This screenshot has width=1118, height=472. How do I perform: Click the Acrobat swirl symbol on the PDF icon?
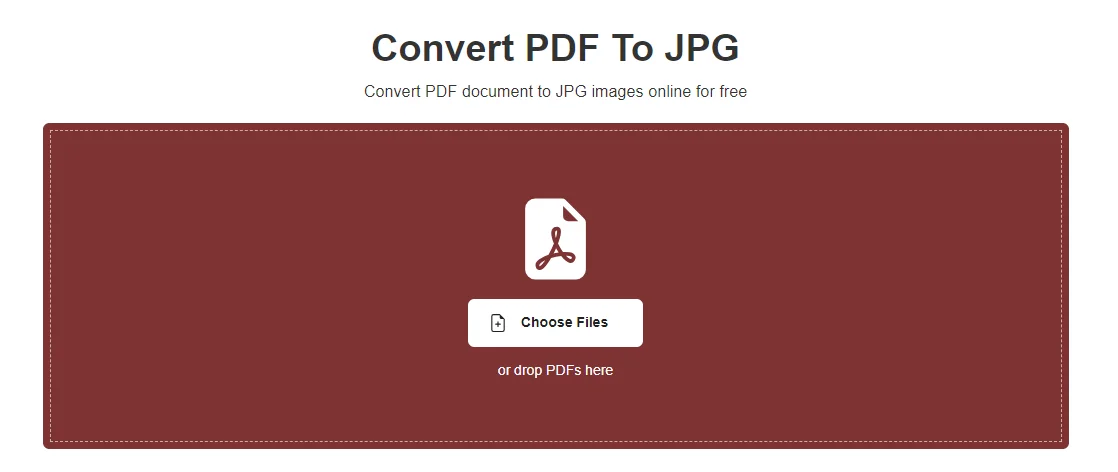555,248
